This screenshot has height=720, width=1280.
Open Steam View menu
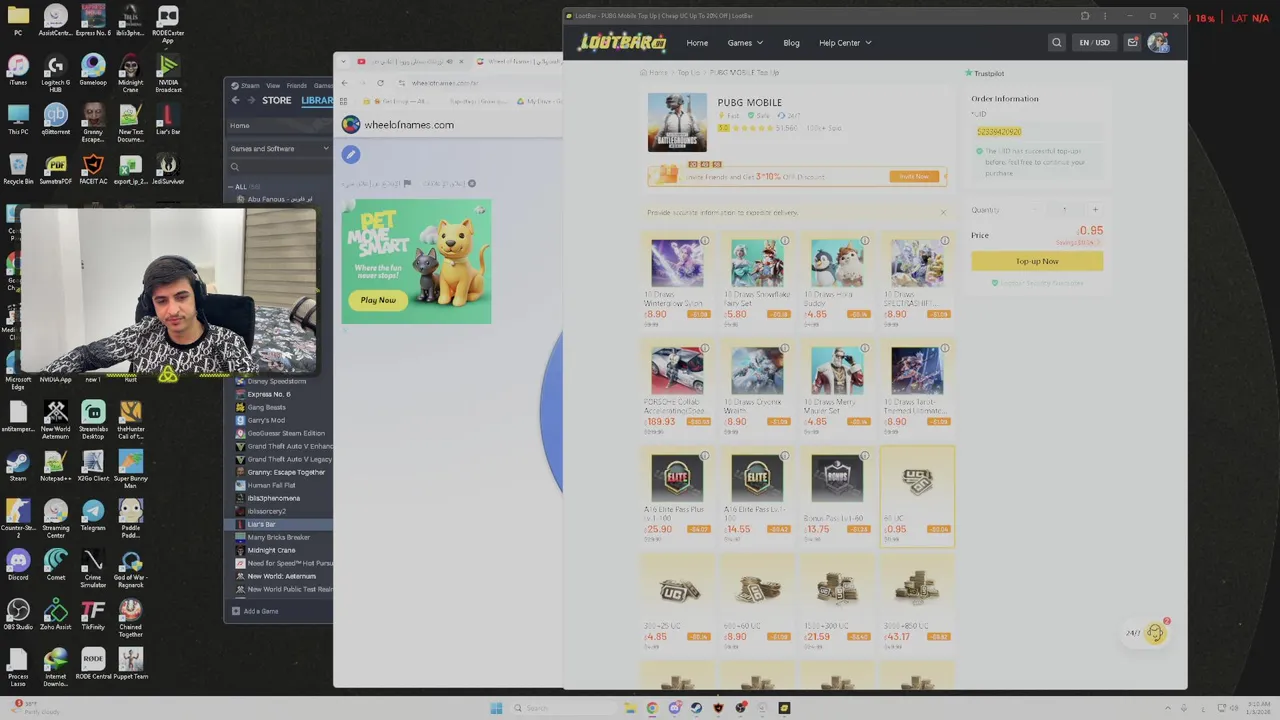pos(273,86)
